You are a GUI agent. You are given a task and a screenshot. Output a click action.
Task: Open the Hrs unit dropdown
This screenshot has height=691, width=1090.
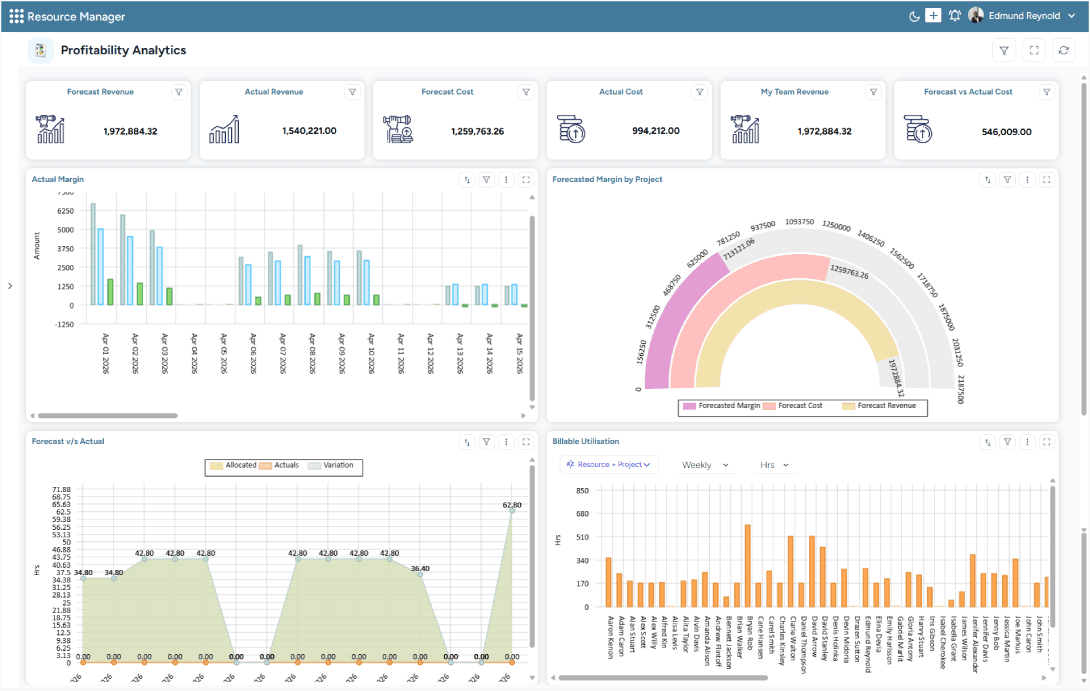point(774,465)
